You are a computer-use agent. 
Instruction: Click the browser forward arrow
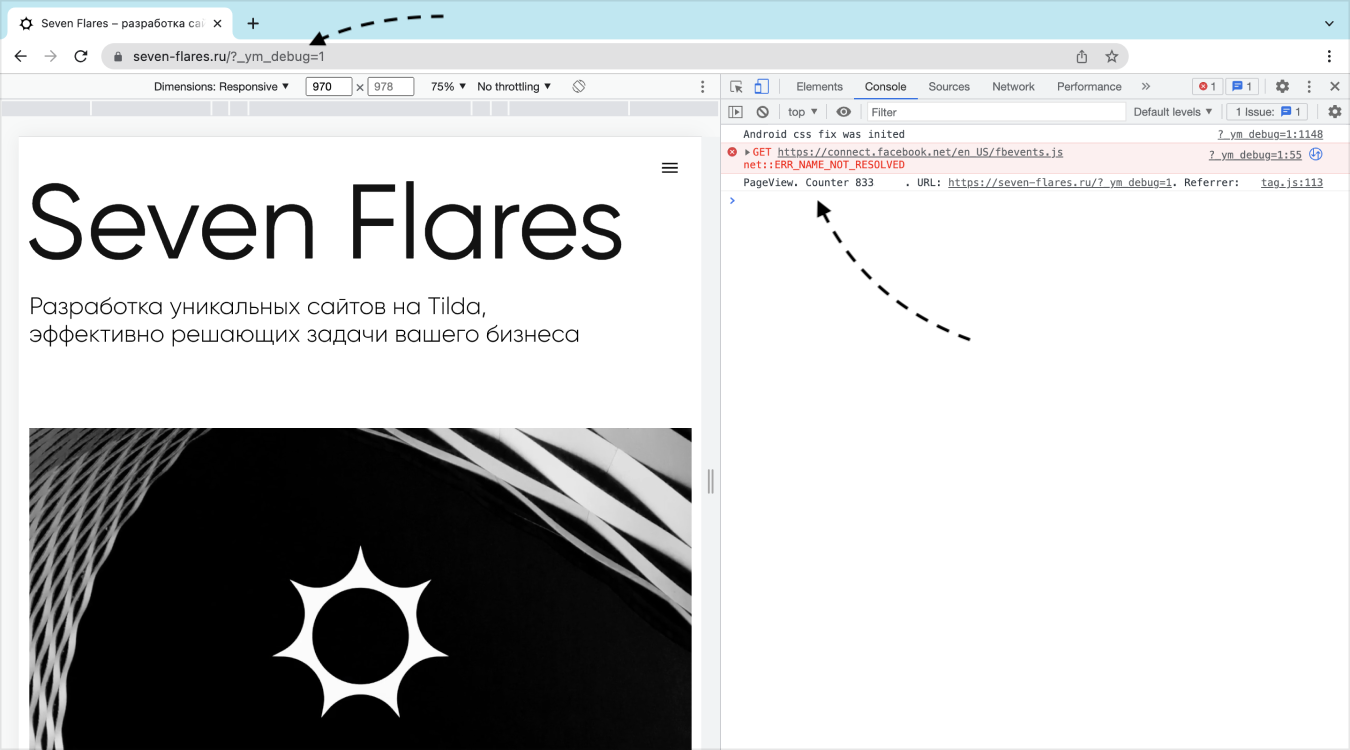click(x=50, y=56)
